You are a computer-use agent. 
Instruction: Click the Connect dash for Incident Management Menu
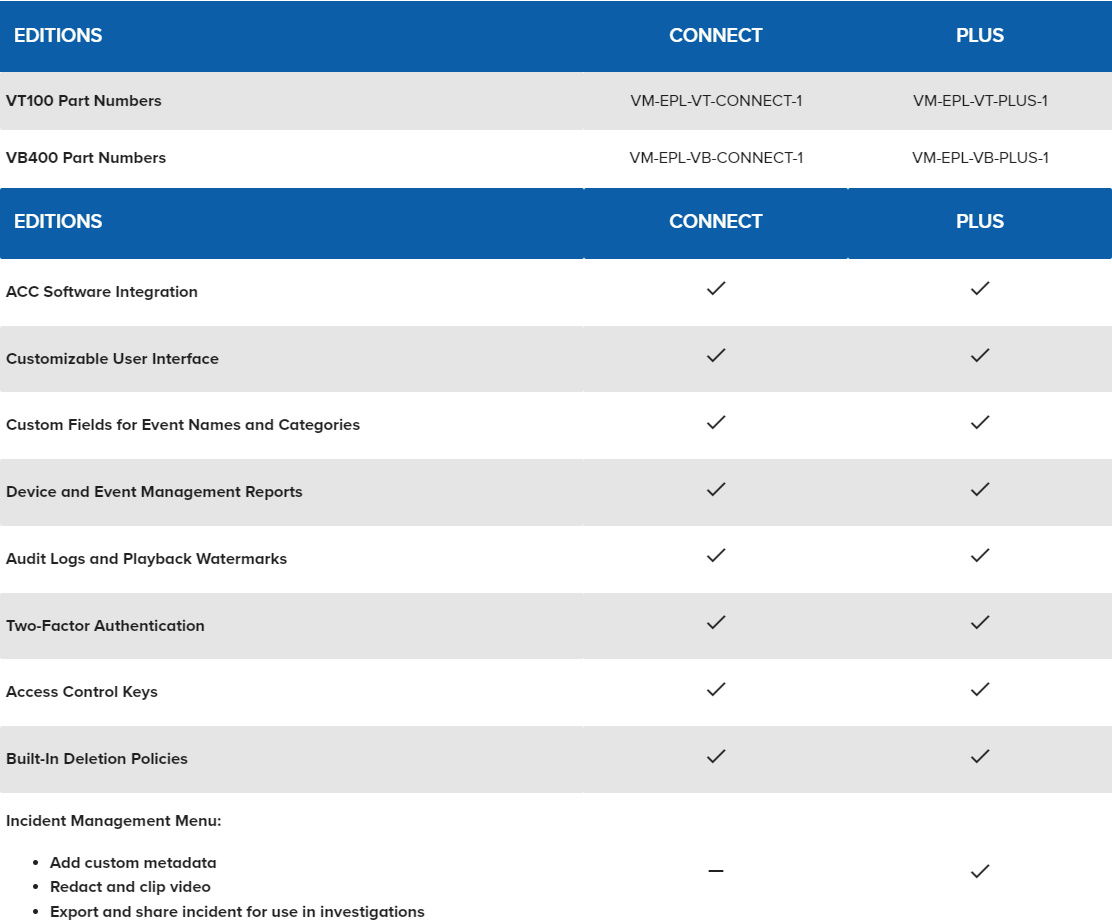tap(716, 871)
